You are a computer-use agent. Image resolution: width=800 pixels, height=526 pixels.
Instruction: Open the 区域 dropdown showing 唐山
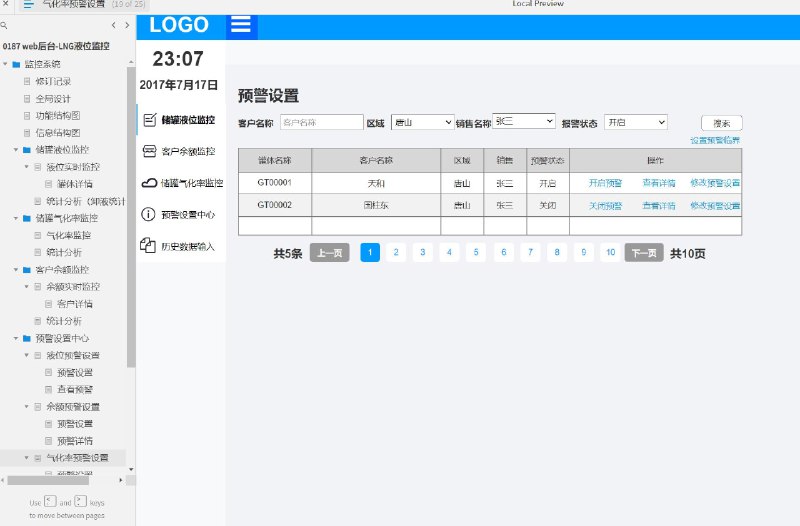[x=422, y=122]
